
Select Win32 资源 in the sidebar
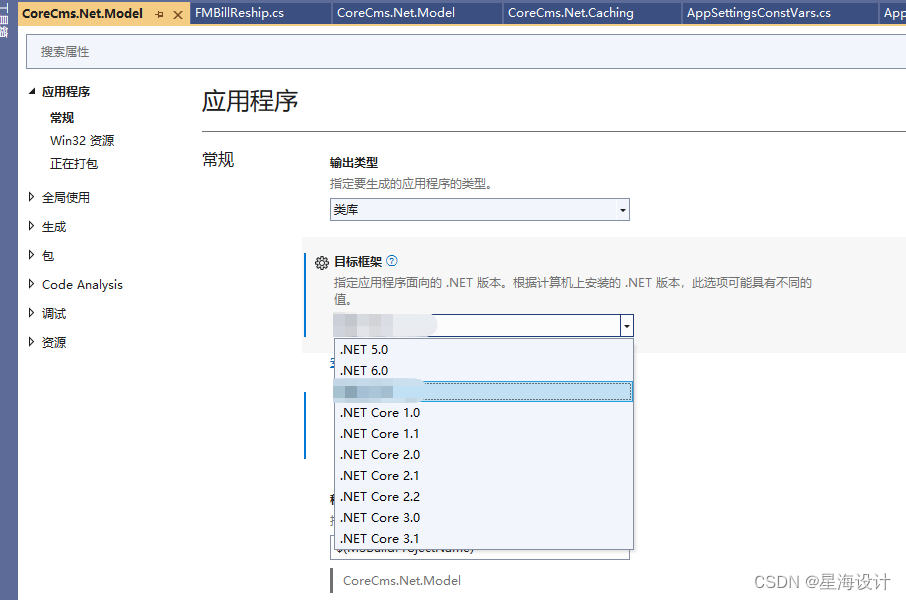coord(82,140)
